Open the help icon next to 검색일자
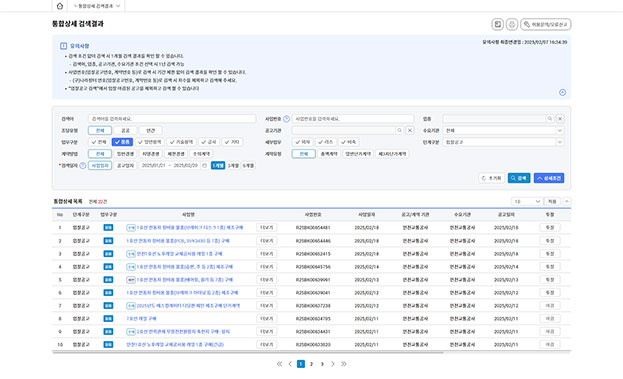 coord(83,166)
